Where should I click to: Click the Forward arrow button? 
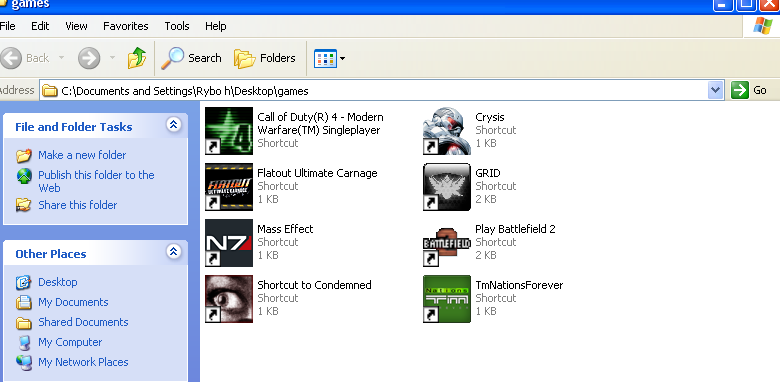(x=89, y=59)
